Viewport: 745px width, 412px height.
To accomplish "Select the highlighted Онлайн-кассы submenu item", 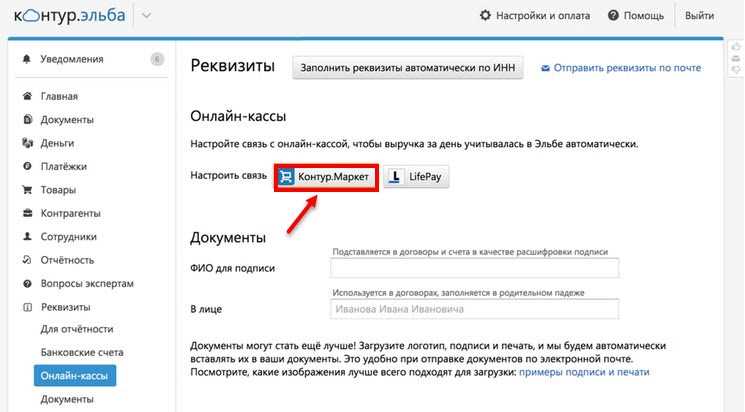I will point(75,375).
